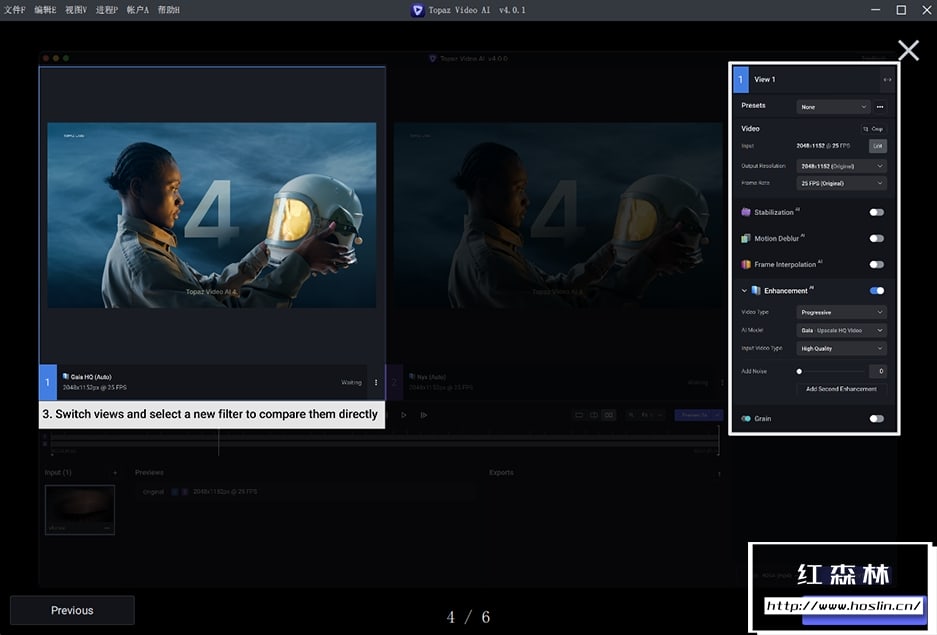Click the Motion Deblur filter icon
The height and width of the screenshot is (635, 937).
pyautogui.click(x=746, y=239)
